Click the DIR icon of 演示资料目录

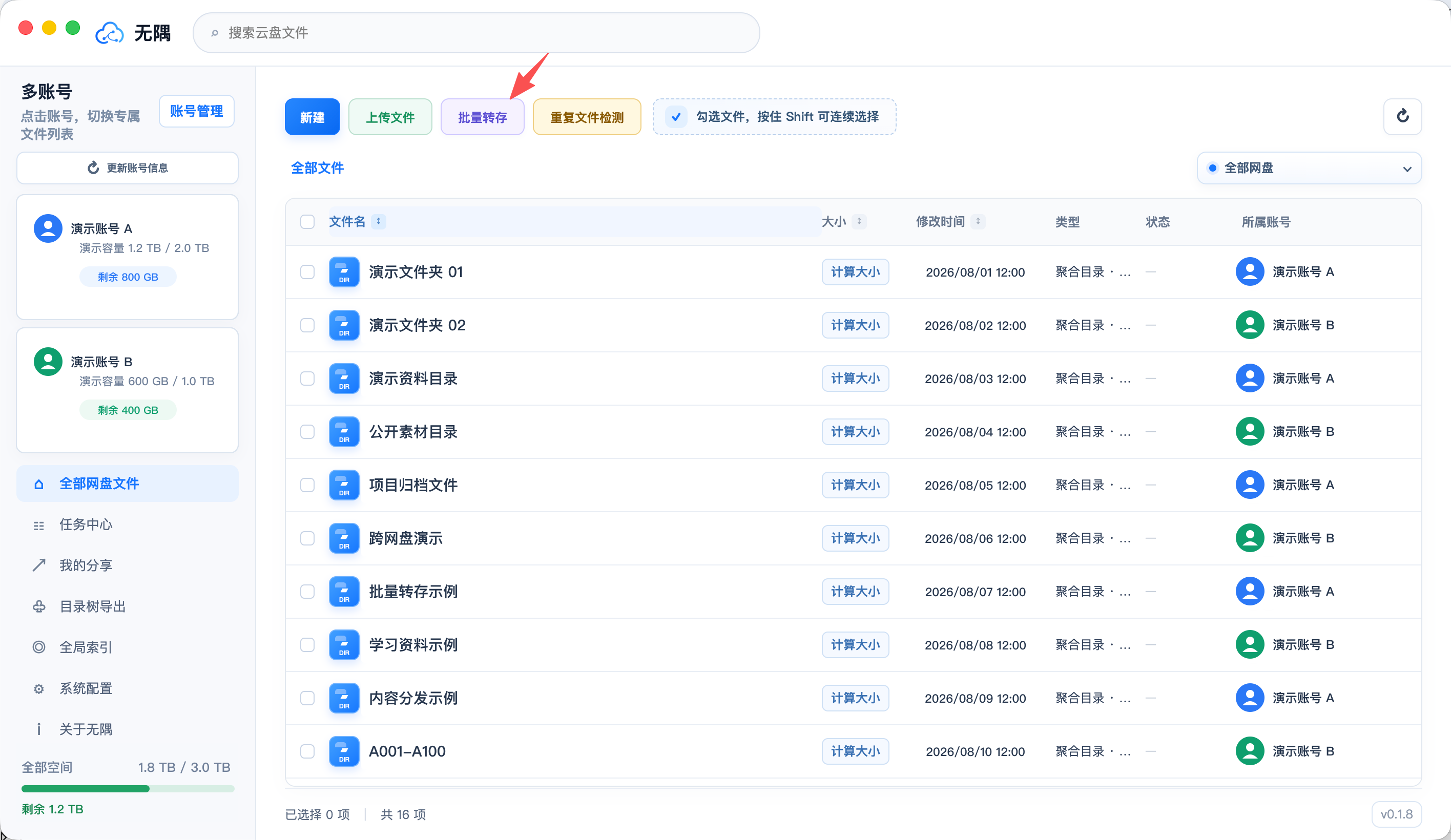[x=344, y=379]
